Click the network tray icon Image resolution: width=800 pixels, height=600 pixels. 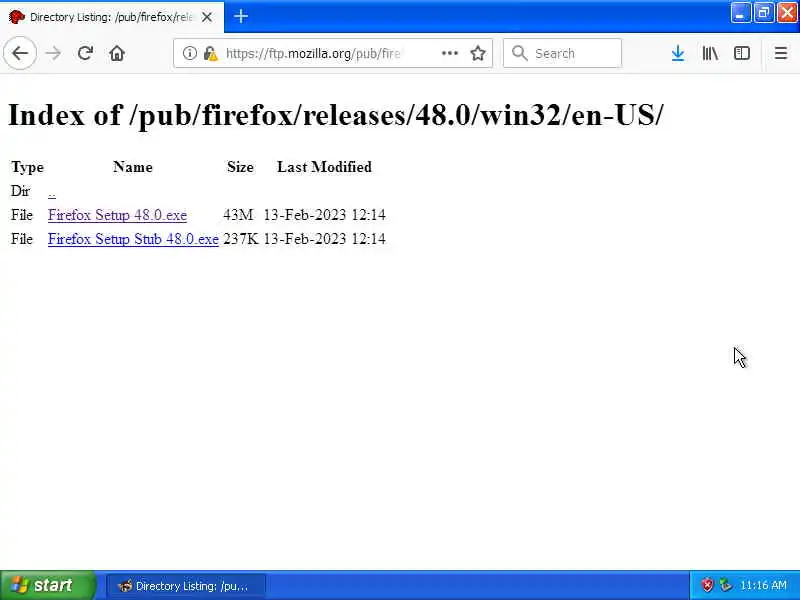(725, 585)
